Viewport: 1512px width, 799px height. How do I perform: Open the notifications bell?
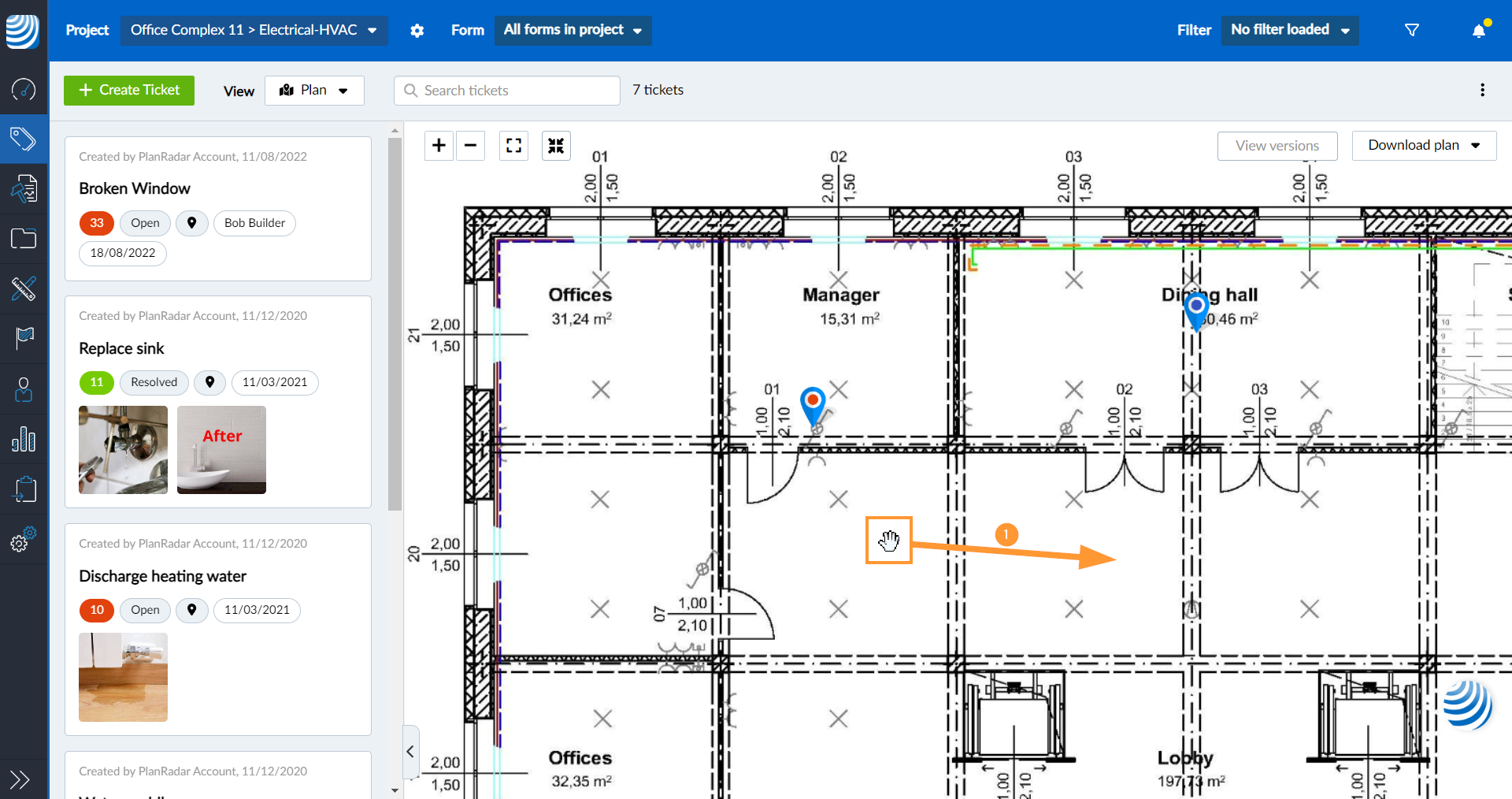click(x=1479, y=30)
